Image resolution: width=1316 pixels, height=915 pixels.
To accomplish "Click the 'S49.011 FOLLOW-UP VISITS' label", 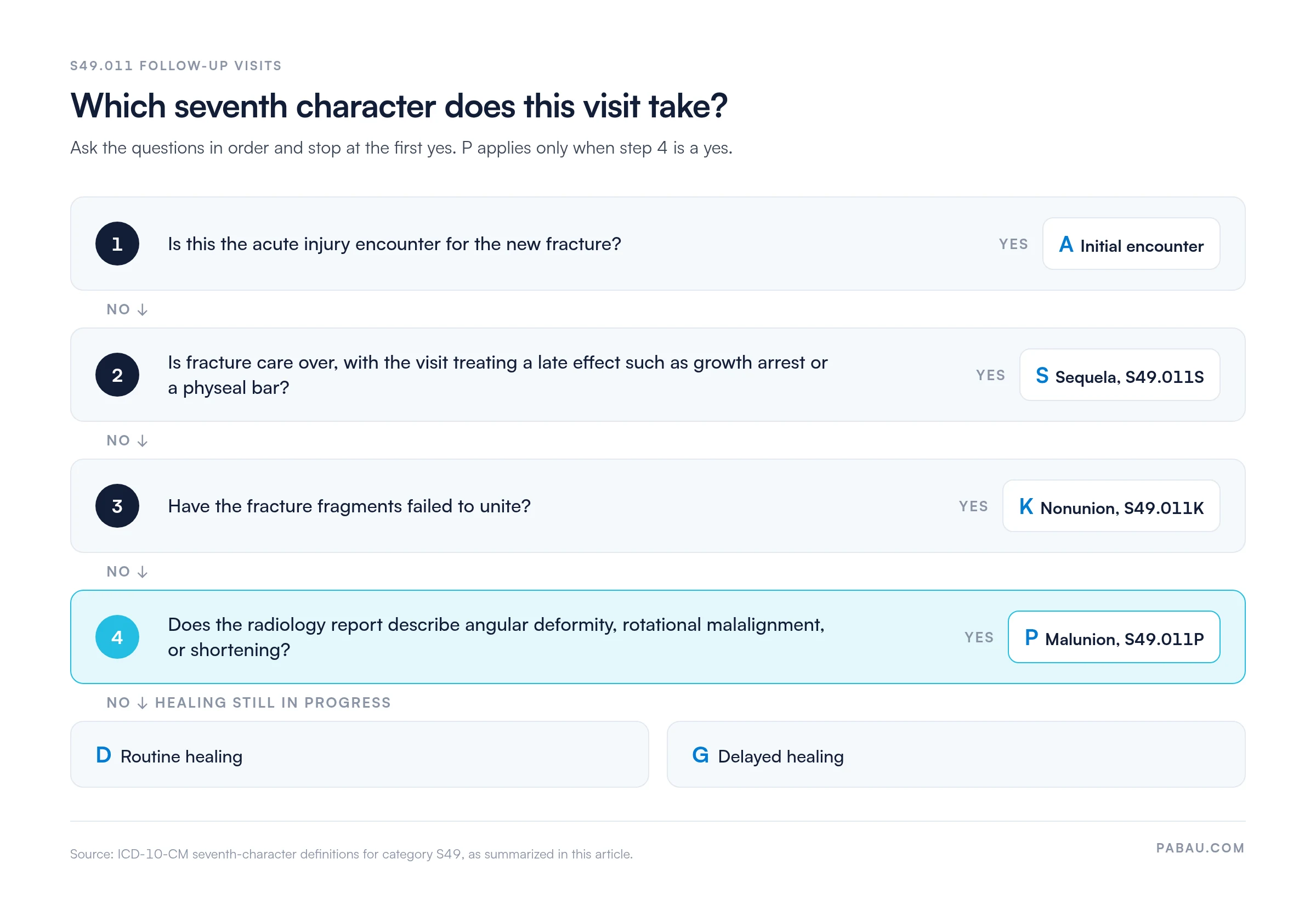I will [176, 66].
